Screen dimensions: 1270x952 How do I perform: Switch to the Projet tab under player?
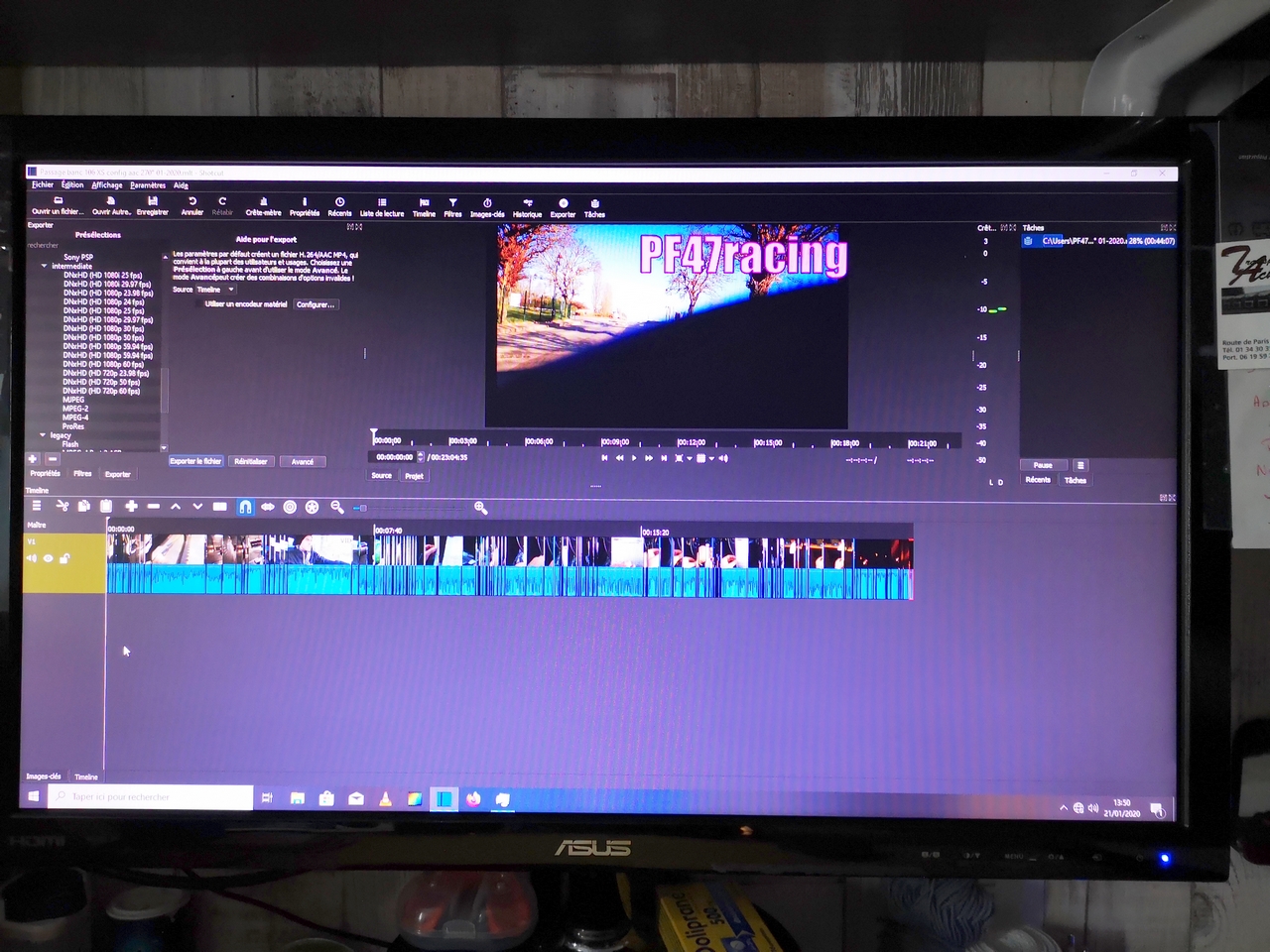pyautogui.click(x=414, y=476)
